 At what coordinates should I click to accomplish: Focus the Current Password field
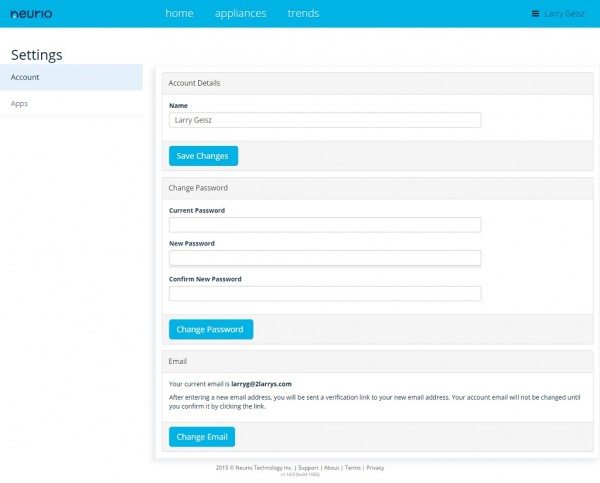click(x=325, y=225)
